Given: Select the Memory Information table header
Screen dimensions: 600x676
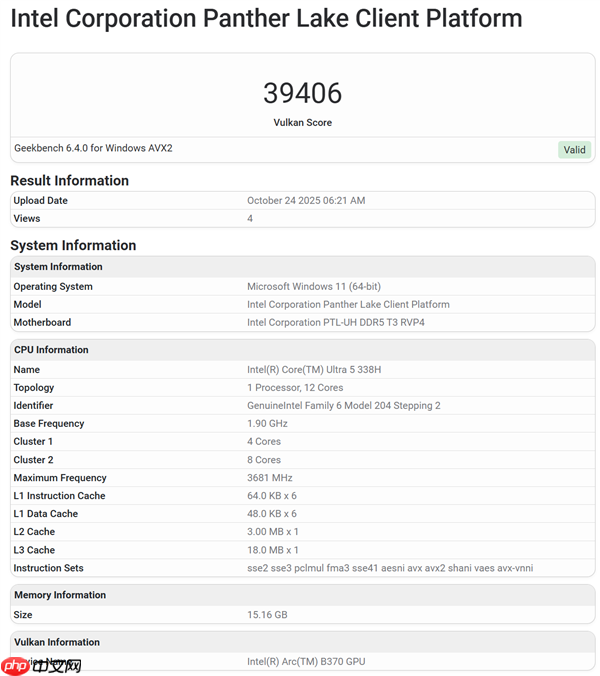Looking at the screenshot, I should (x=60, y=595).
